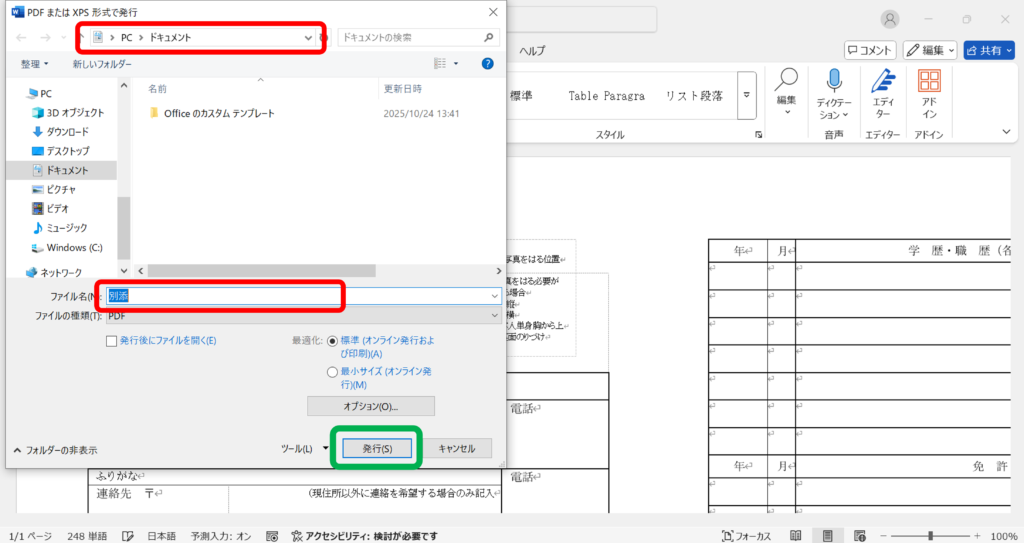
Task: Open the Editing search icon in ribbon
Action: [787, 80]
